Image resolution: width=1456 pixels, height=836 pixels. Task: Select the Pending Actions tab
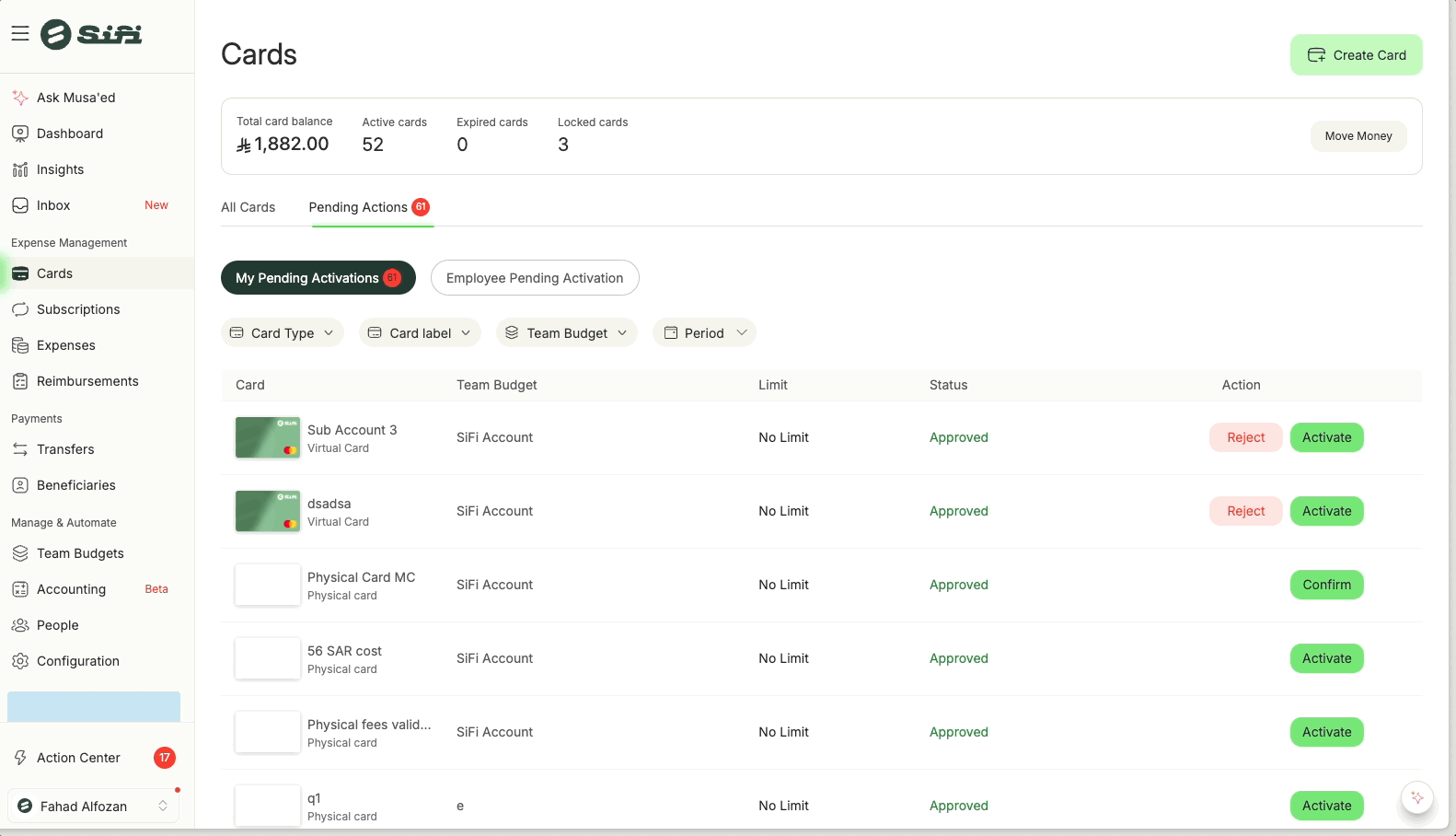pos(358,207)
